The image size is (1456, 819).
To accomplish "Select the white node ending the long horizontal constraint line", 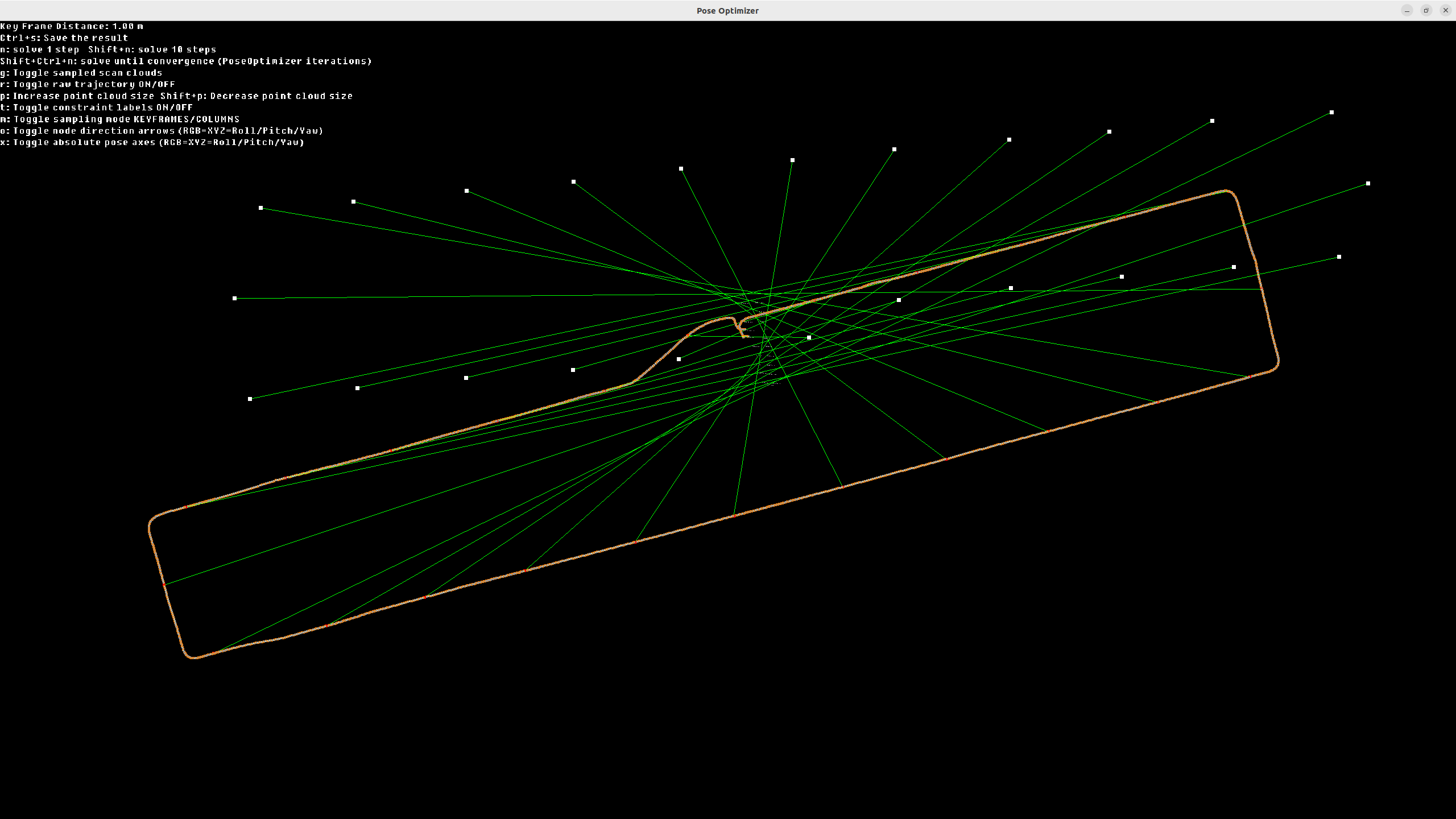I will click(234, 298).
